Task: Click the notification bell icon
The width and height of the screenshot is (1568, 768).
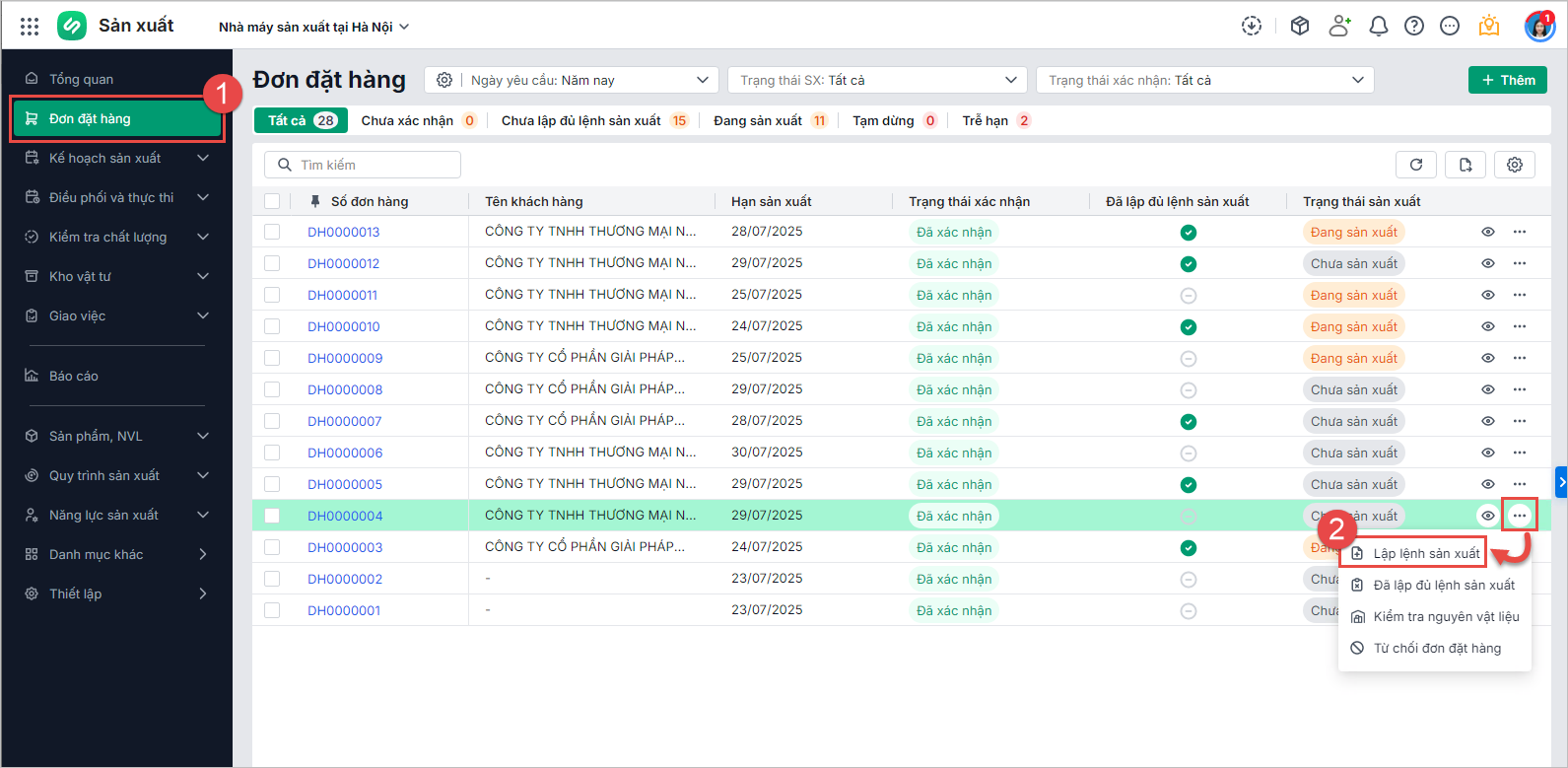Action: click(x=1378, y=27)
